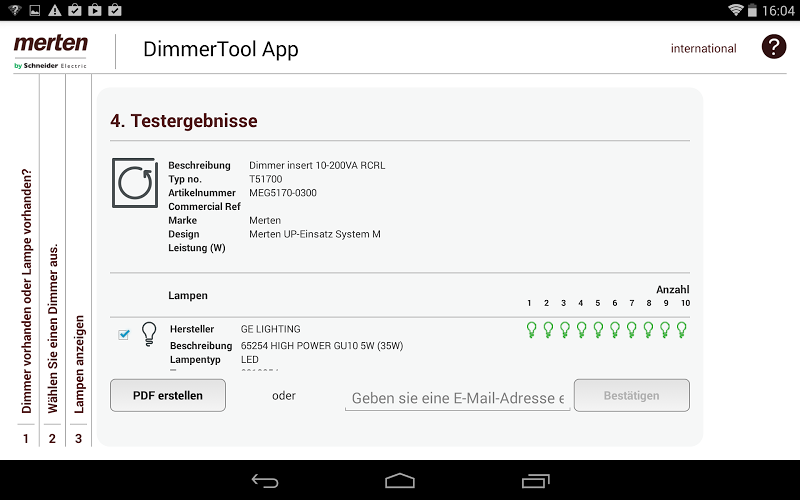The width and height of the screenshot is (800, 500).
Task: Click green bulb under count 6
Action: 615,330
